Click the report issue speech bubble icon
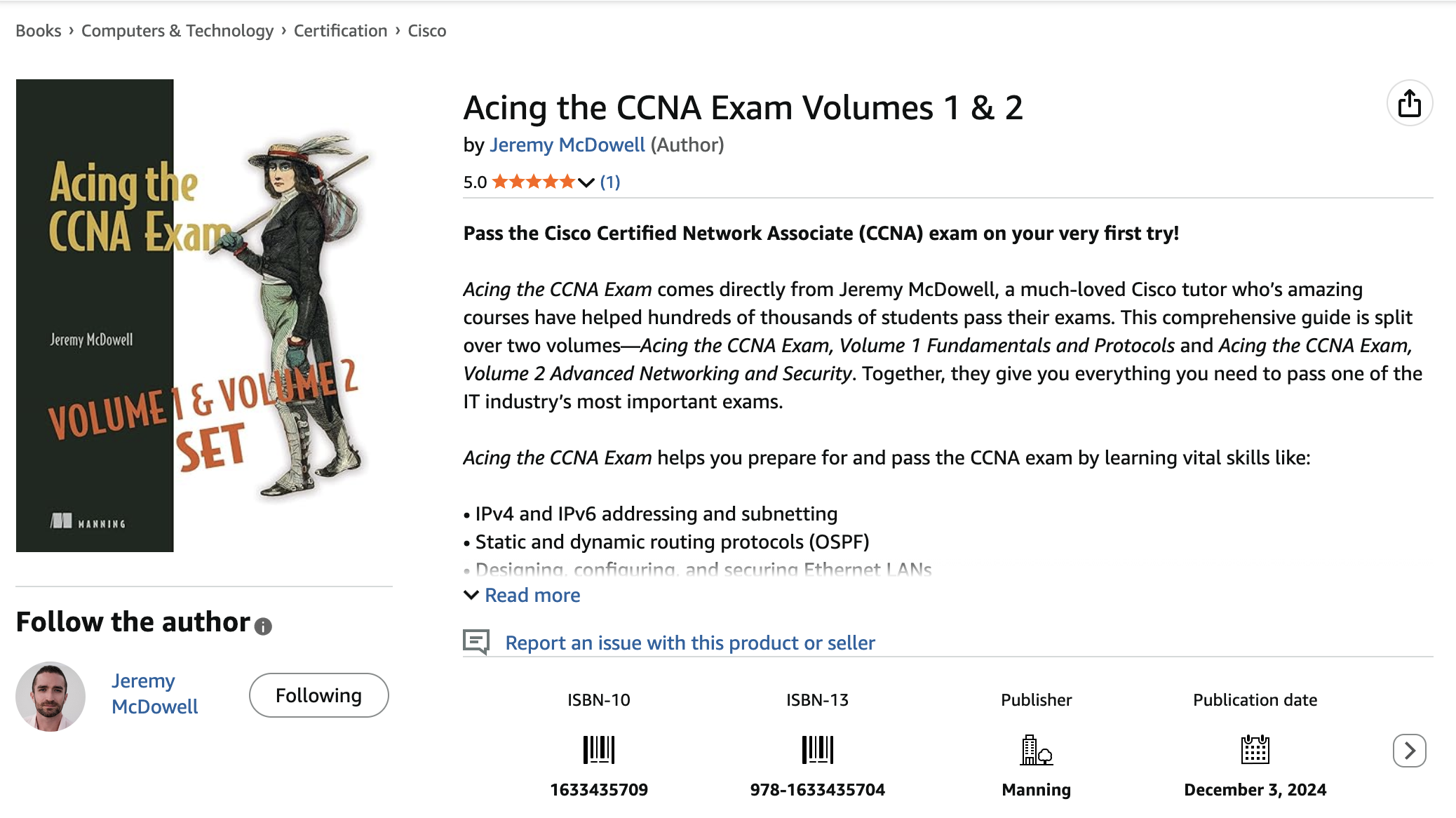The image size is (1456, 818). [x=476, y=641]
